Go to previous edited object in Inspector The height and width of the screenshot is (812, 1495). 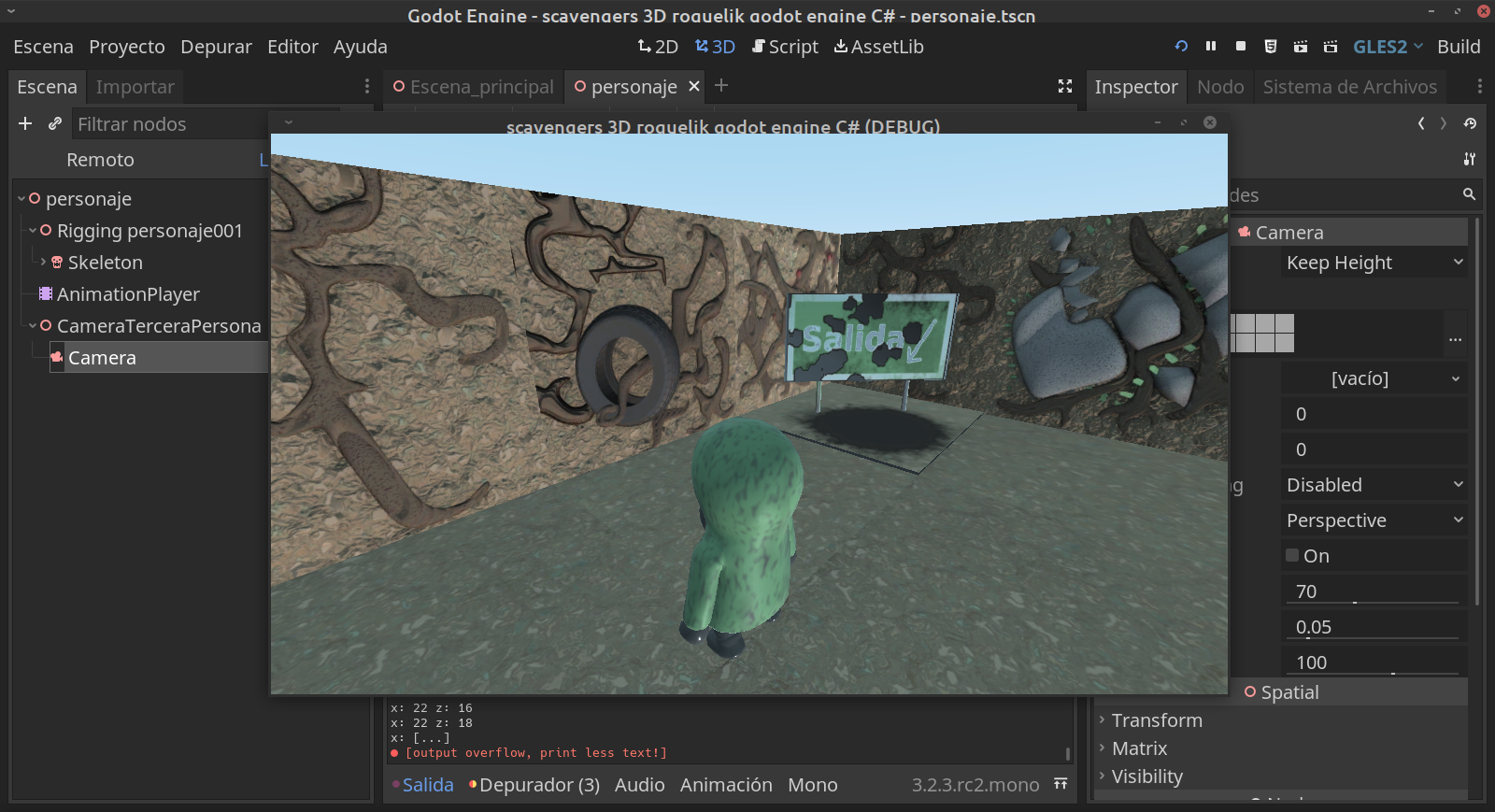[1421, 123]
